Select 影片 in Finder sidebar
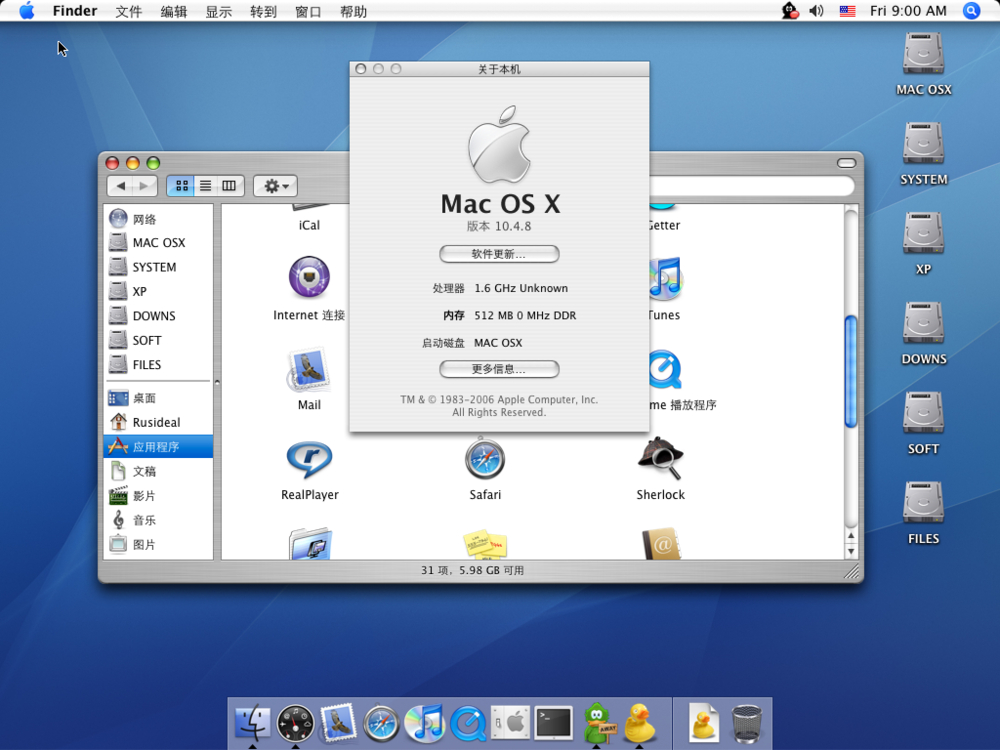This screenshot has height=750, width=1000. [x=158, y=496]
